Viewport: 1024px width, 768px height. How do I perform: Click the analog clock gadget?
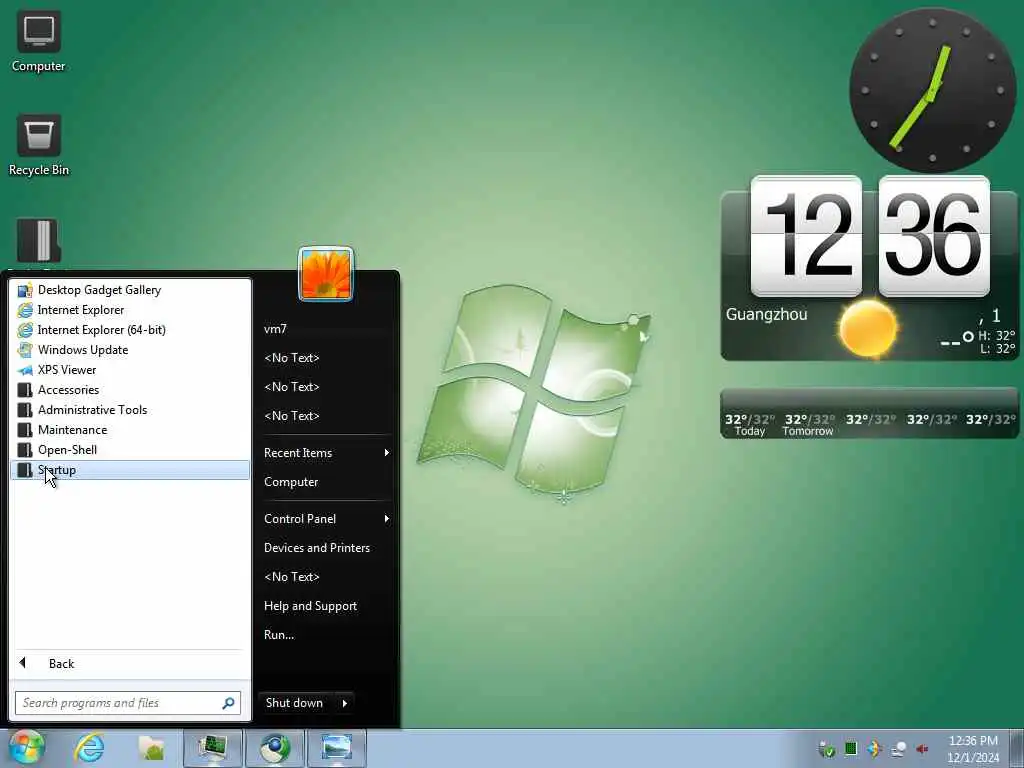tap(932, 90)
